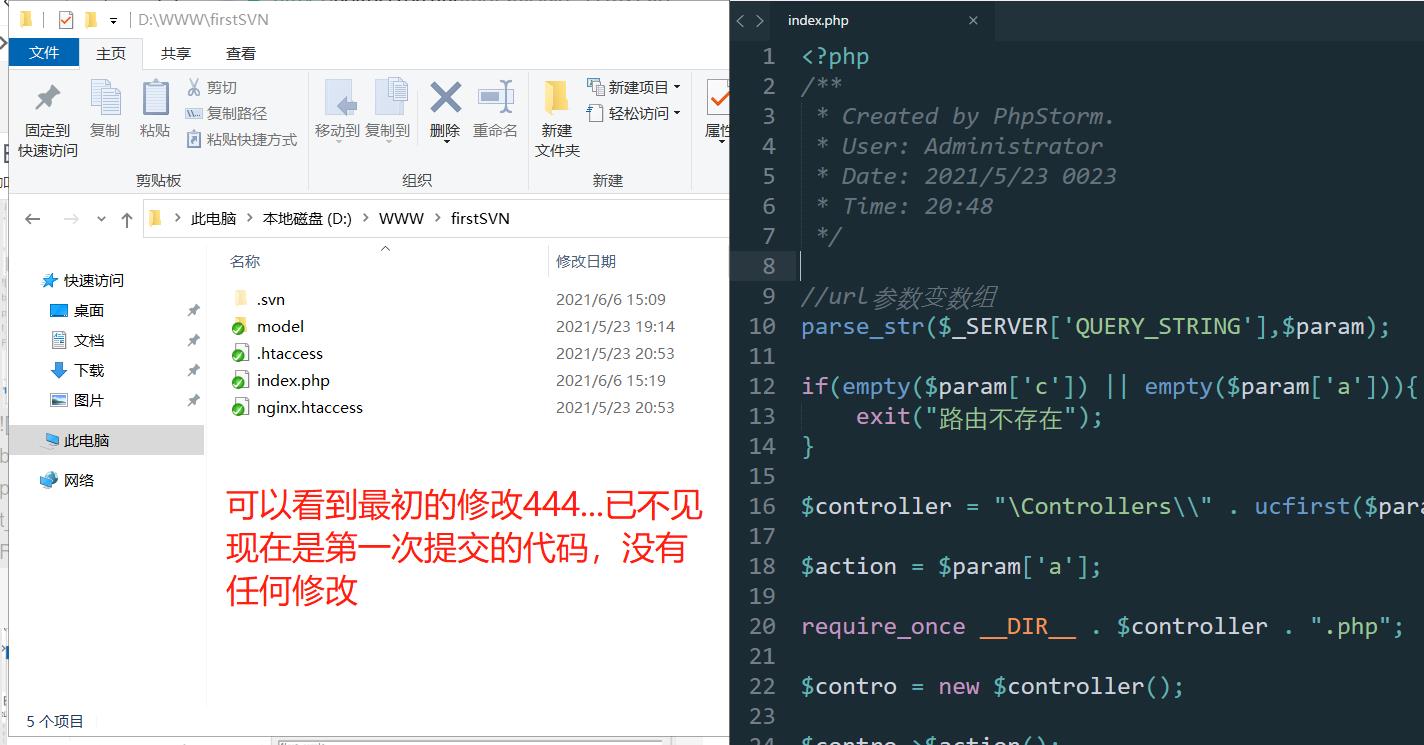Open the Delete (删除) dropdown arrow
The image size is (1424, 745).
pos(445,141)
